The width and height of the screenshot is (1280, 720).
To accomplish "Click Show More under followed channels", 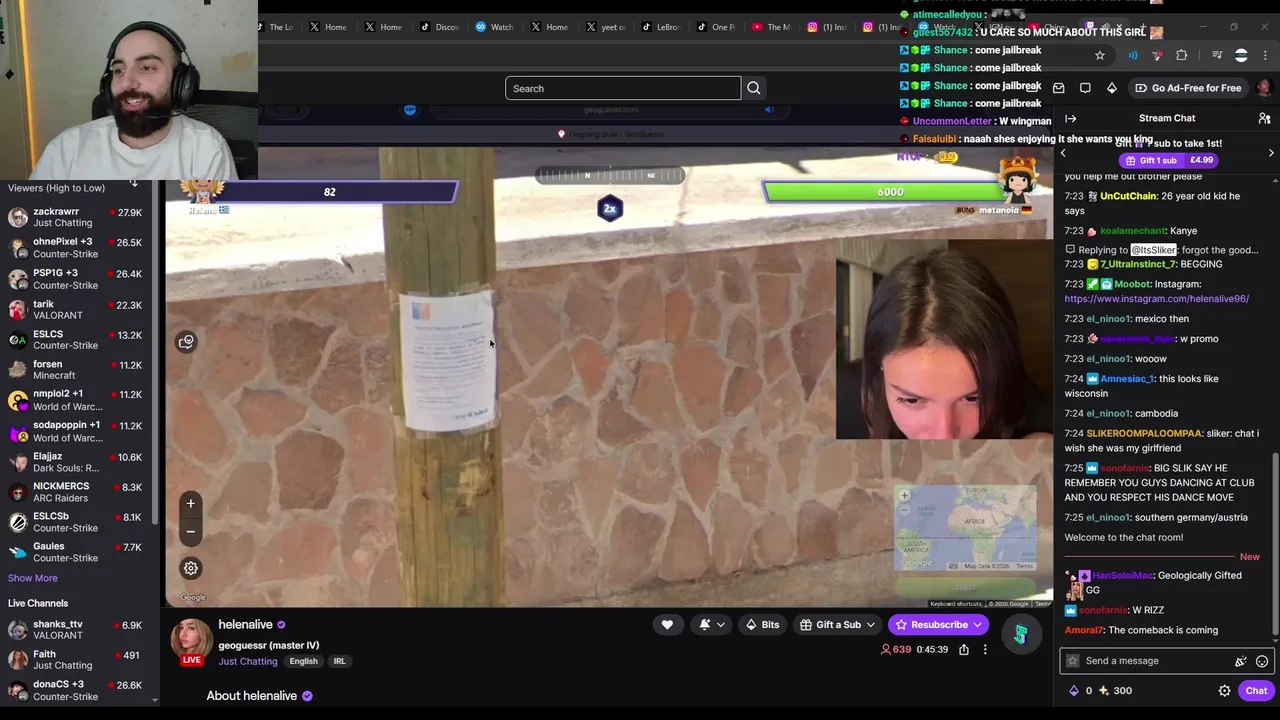I will pyautogui.click(x=33, y=578).
